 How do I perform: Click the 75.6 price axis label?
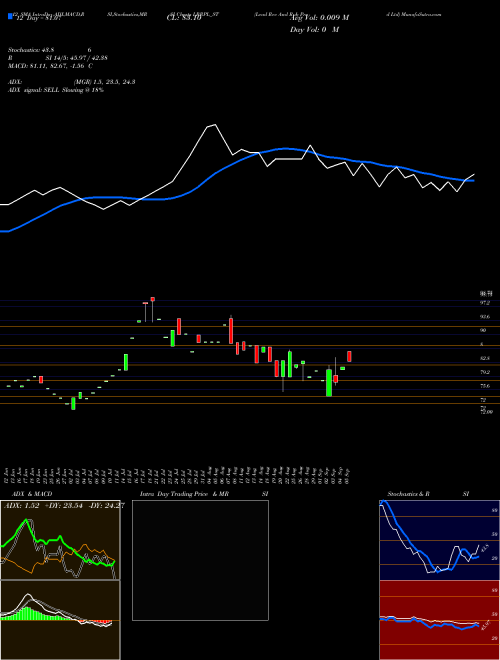click(x=485, y=386)
